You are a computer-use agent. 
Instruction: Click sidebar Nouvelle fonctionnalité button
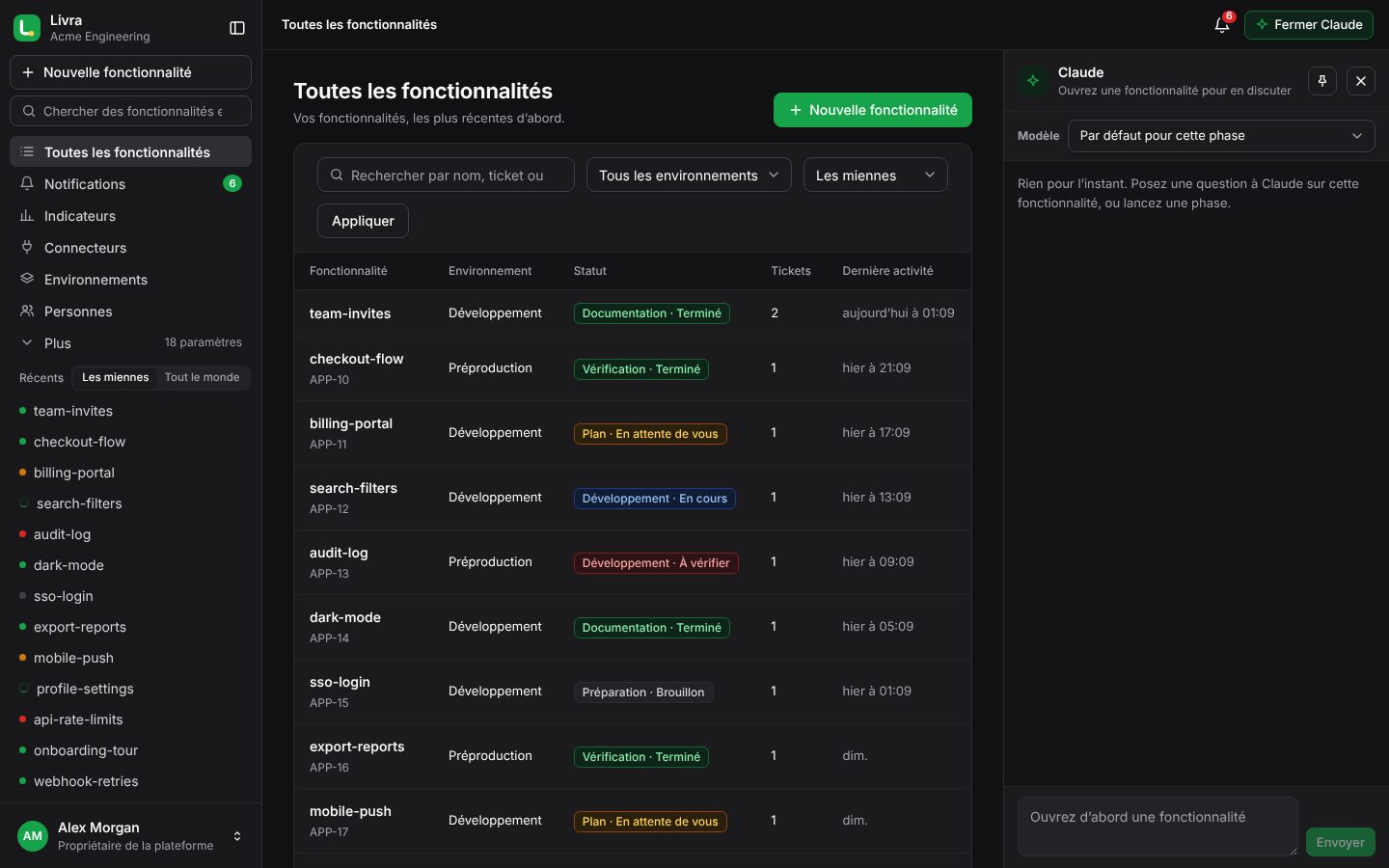130,72
